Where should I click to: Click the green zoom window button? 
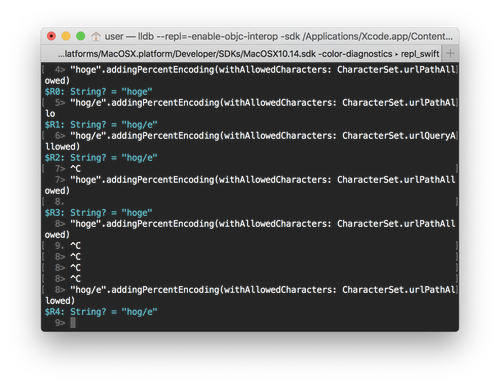click(81, 36)
